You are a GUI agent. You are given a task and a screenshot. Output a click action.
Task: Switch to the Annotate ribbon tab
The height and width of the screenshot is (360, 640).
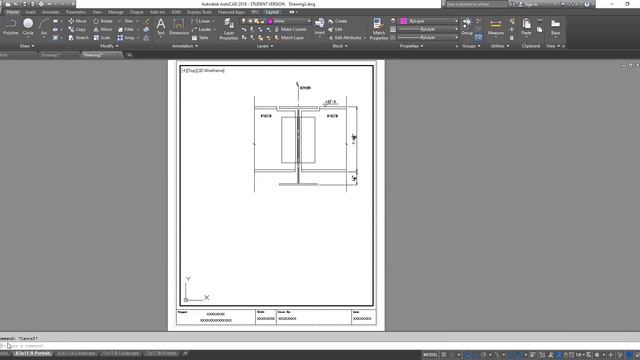(x=51, y=12)
